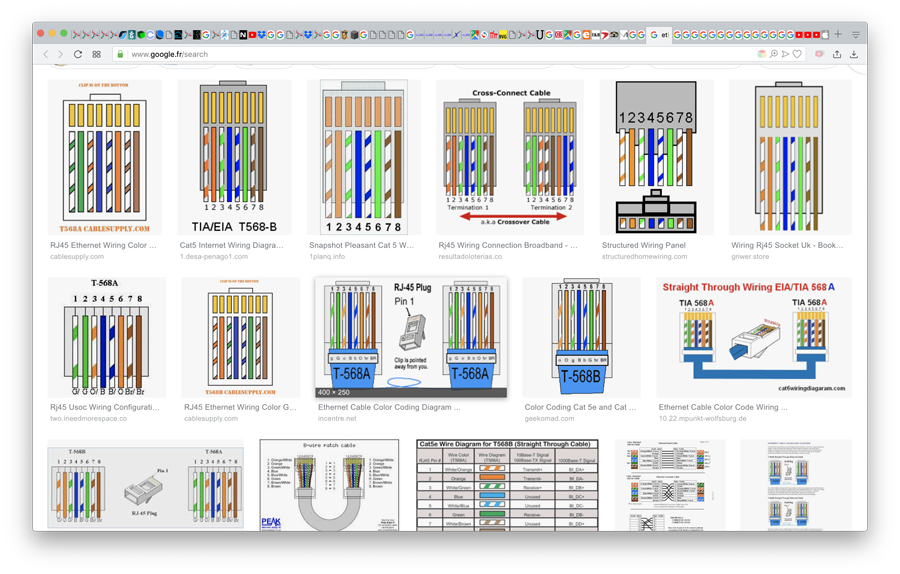Switch to the yellow BVG tab

(503, 35)
